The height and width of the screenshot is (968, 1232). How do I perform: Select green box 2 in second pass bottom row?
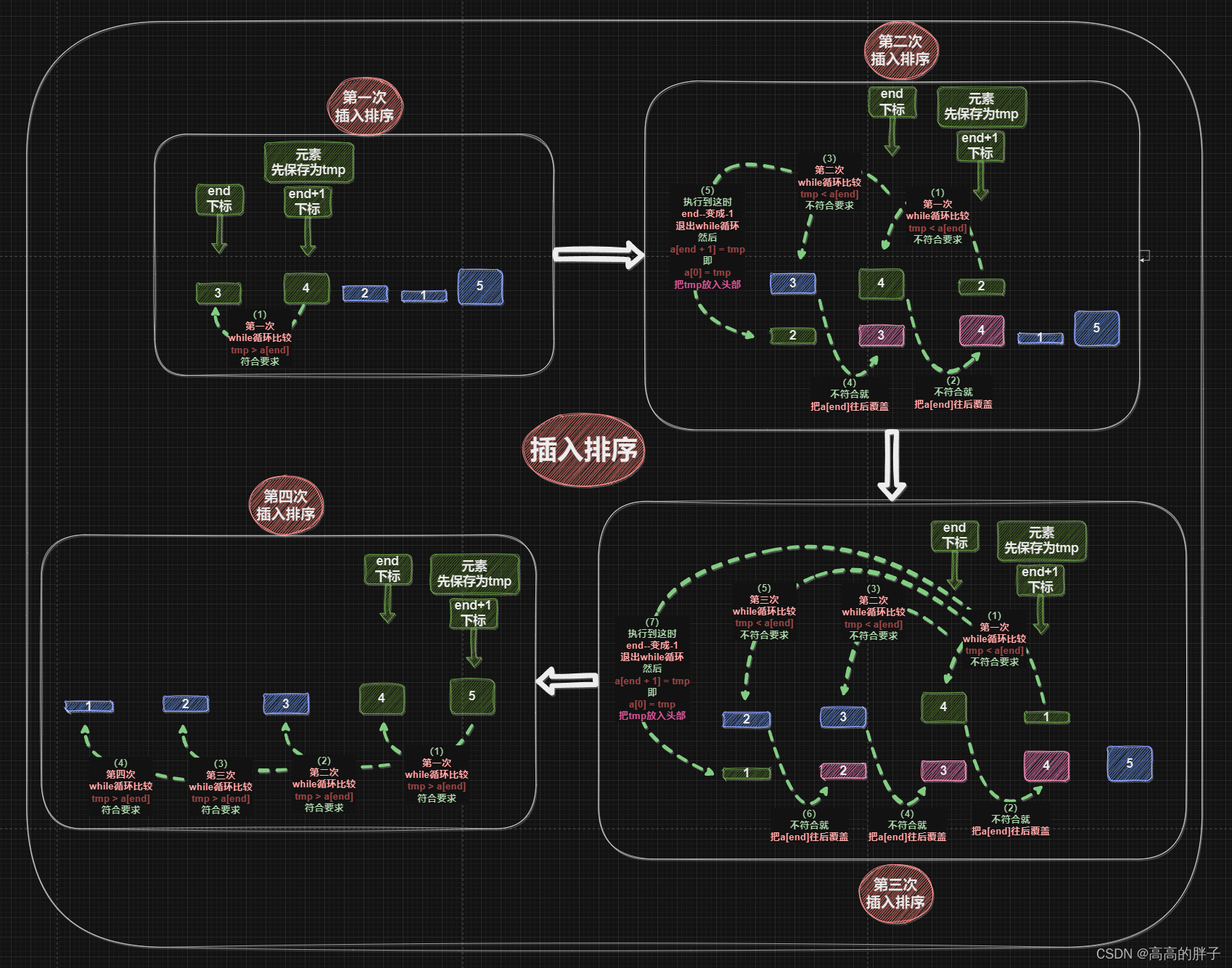(x=793, y=335)
